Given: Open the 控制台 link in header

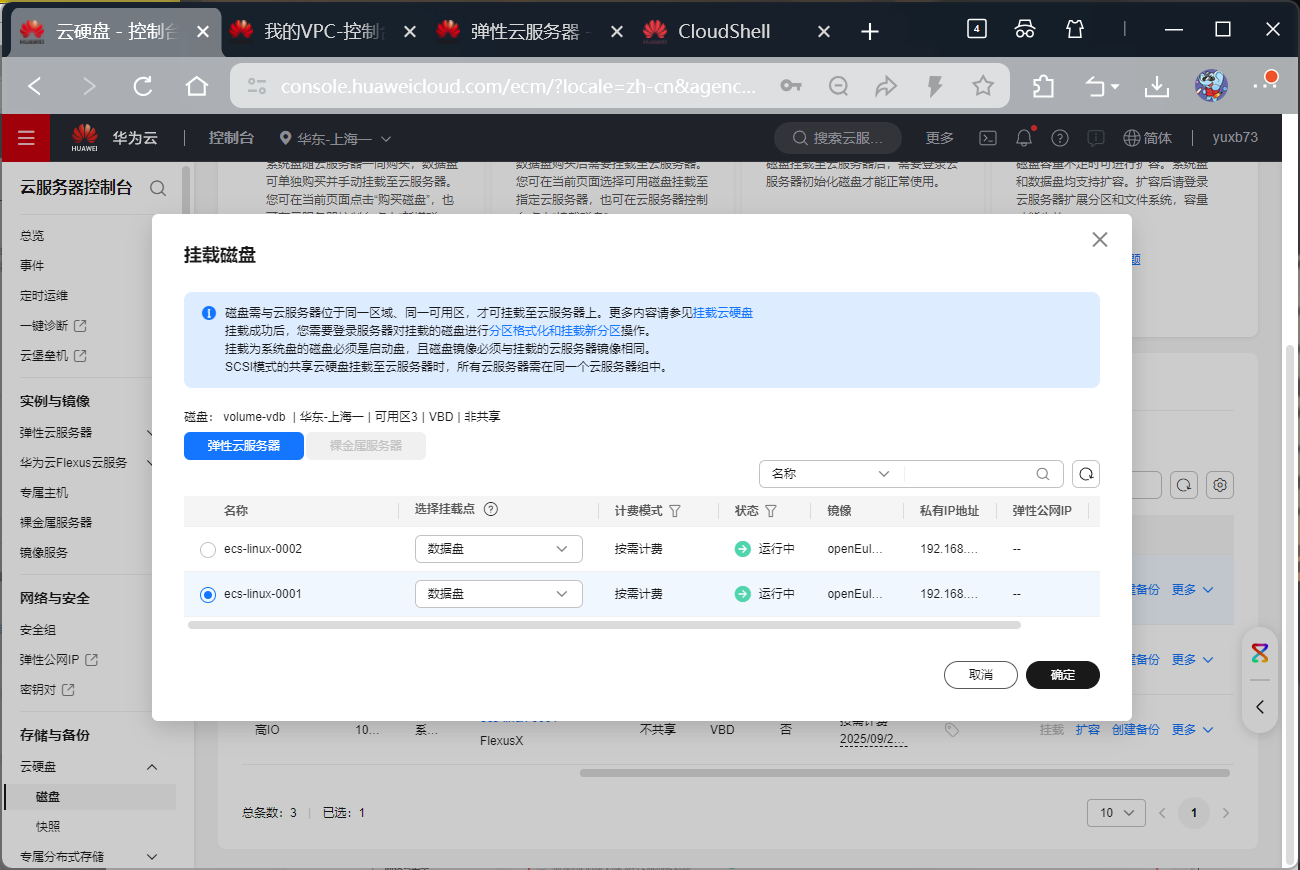Looking at the screenshot, I should (x=231, y=138).
